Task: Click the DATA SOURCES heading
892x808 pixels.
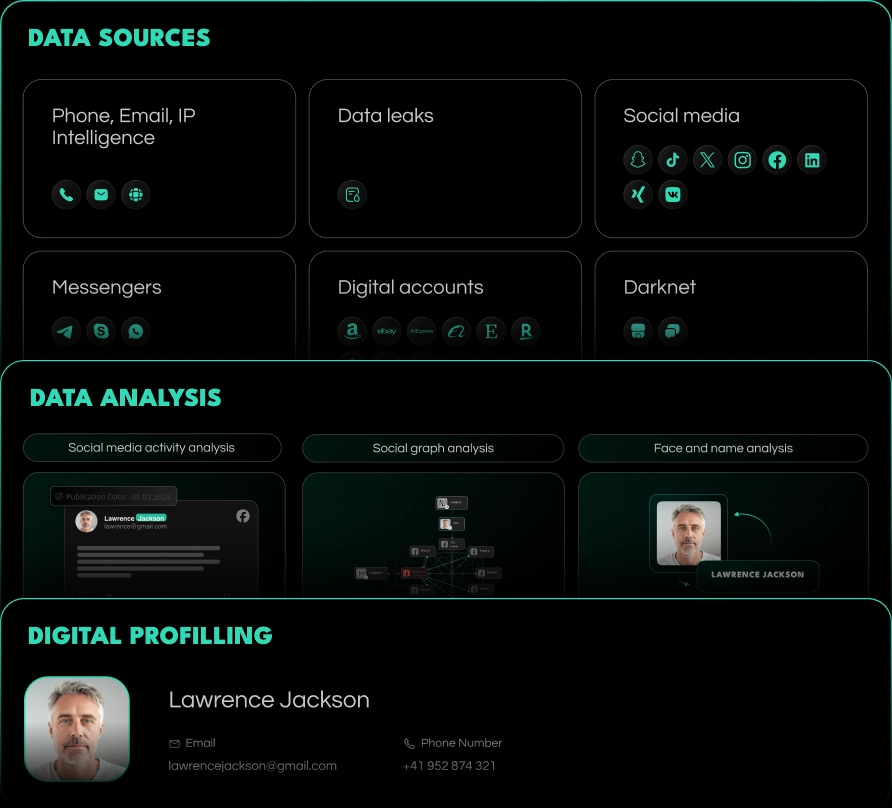Action: pos(119,38)
